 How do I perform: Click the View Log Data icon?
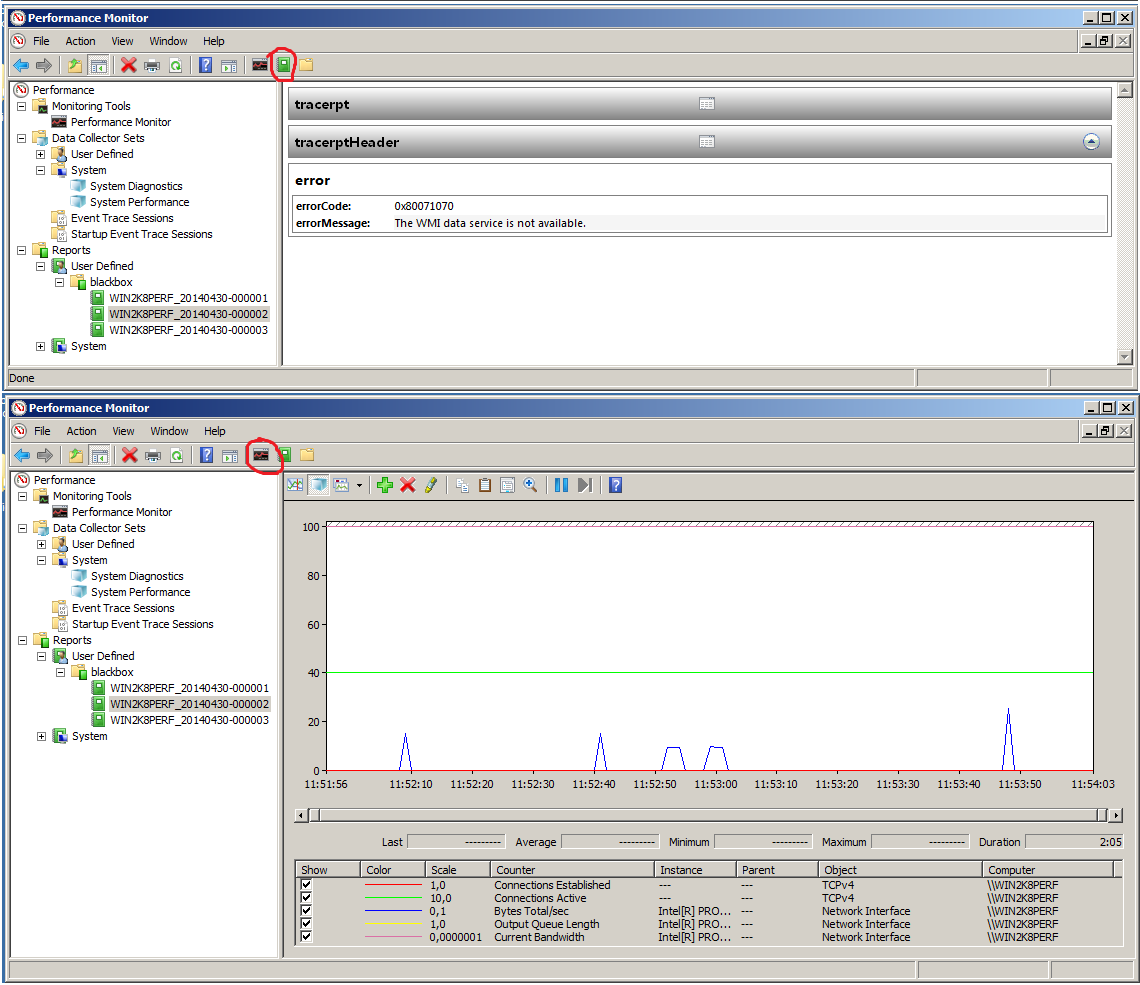tap(318, 485)
